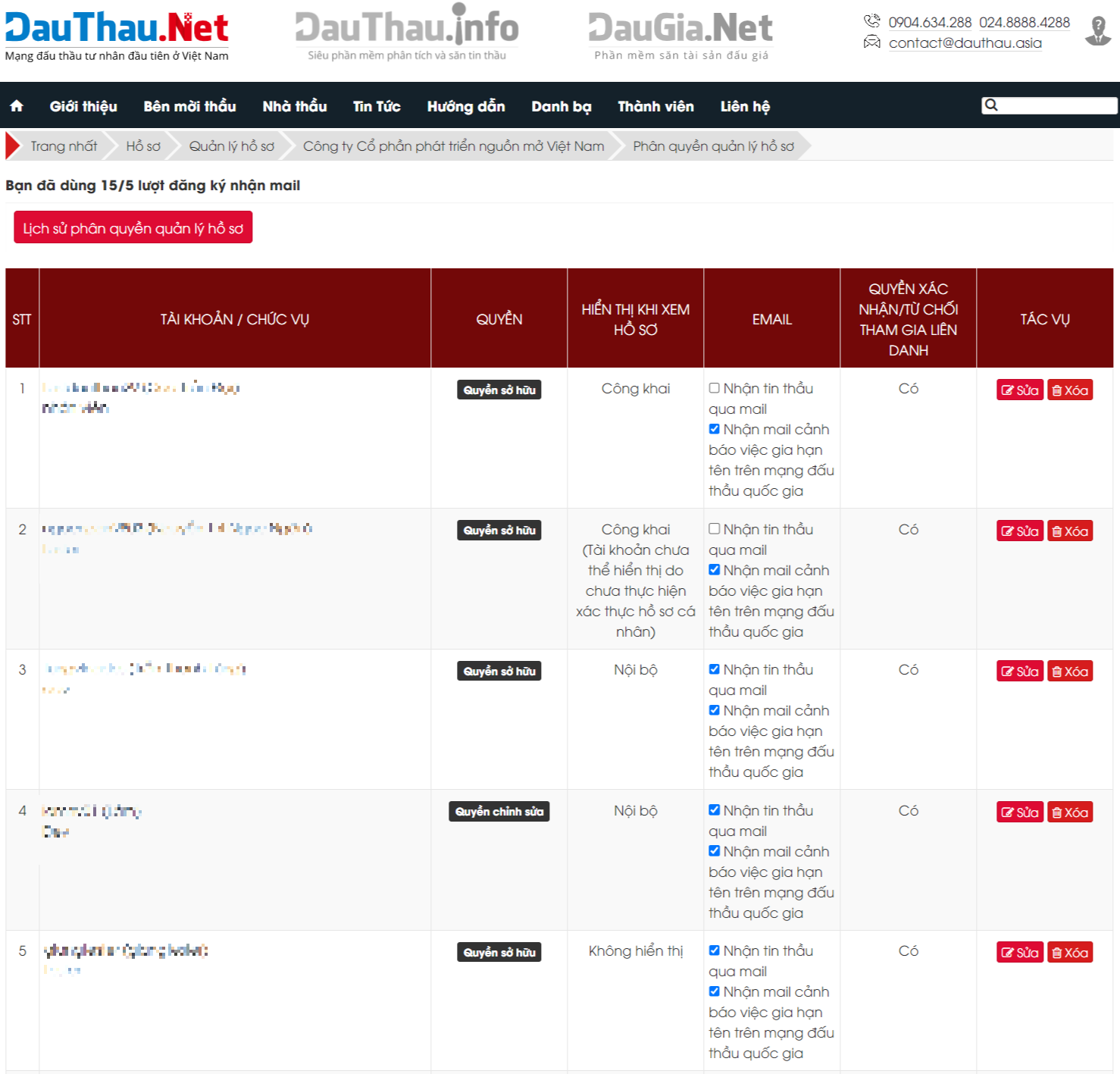
Task: Click the search magnifier icon
Action: [x=991, y=105]
